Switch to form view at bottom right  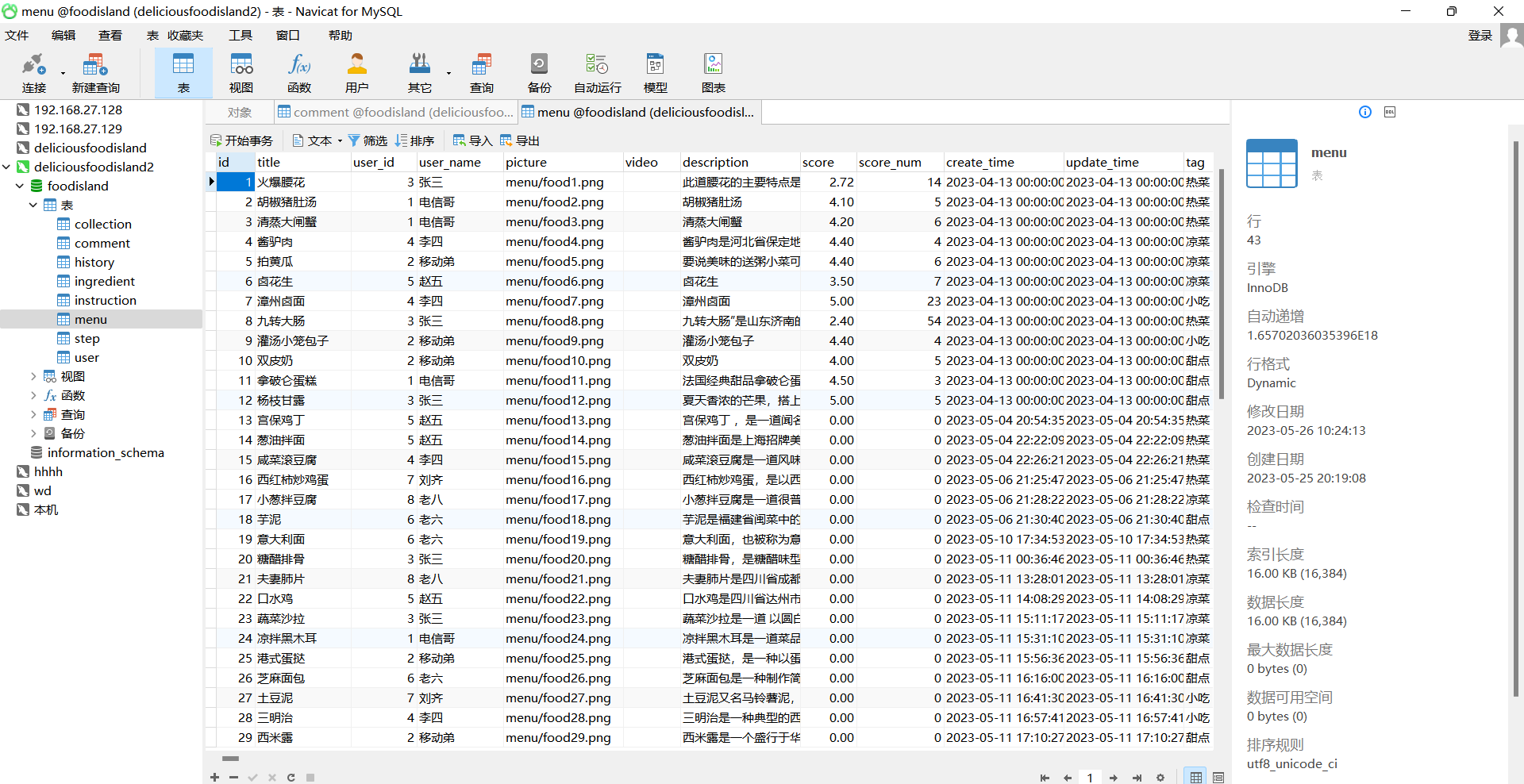(x=1218, y=778)
